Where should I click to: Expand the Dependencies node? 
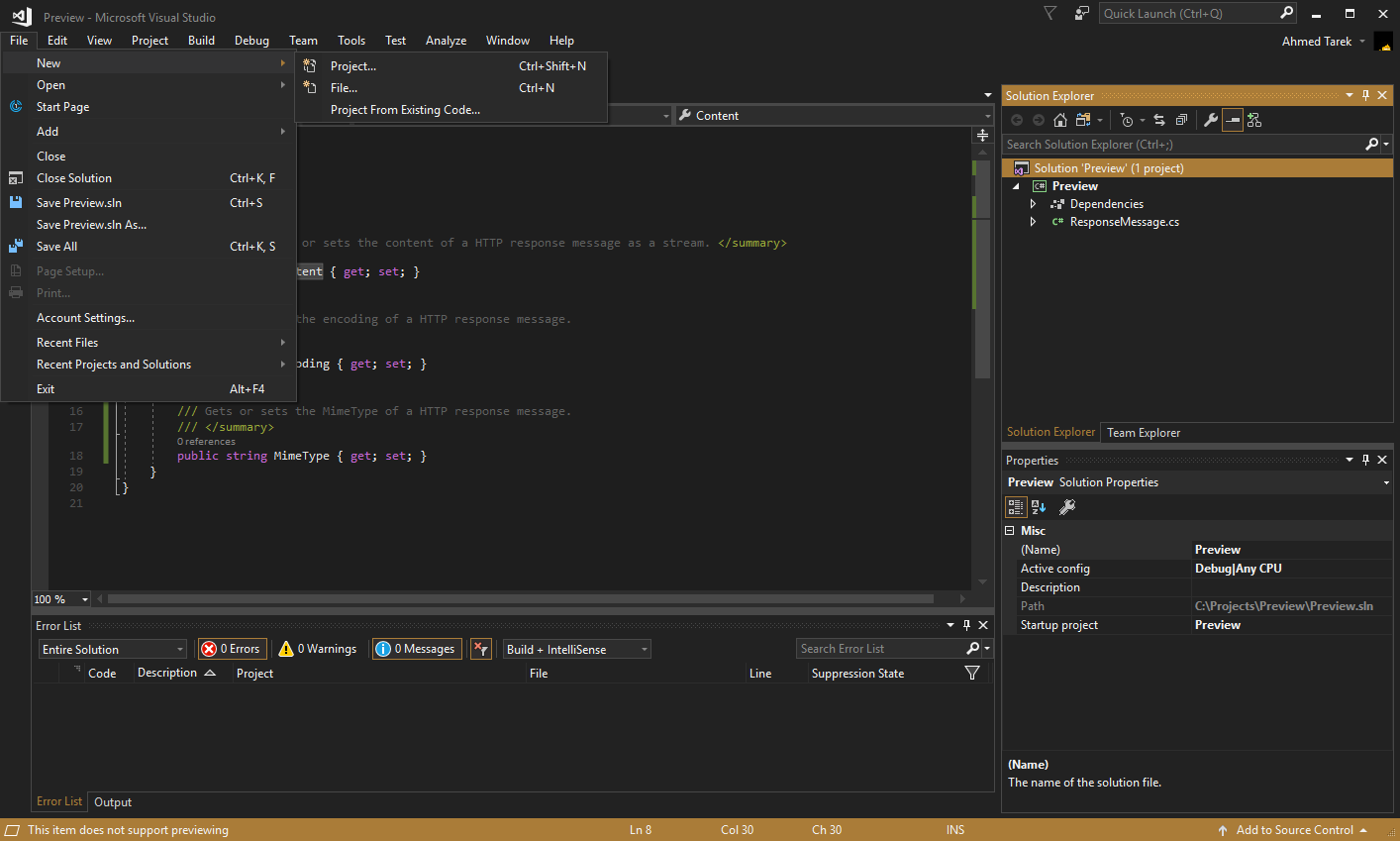pos(1033,204)
